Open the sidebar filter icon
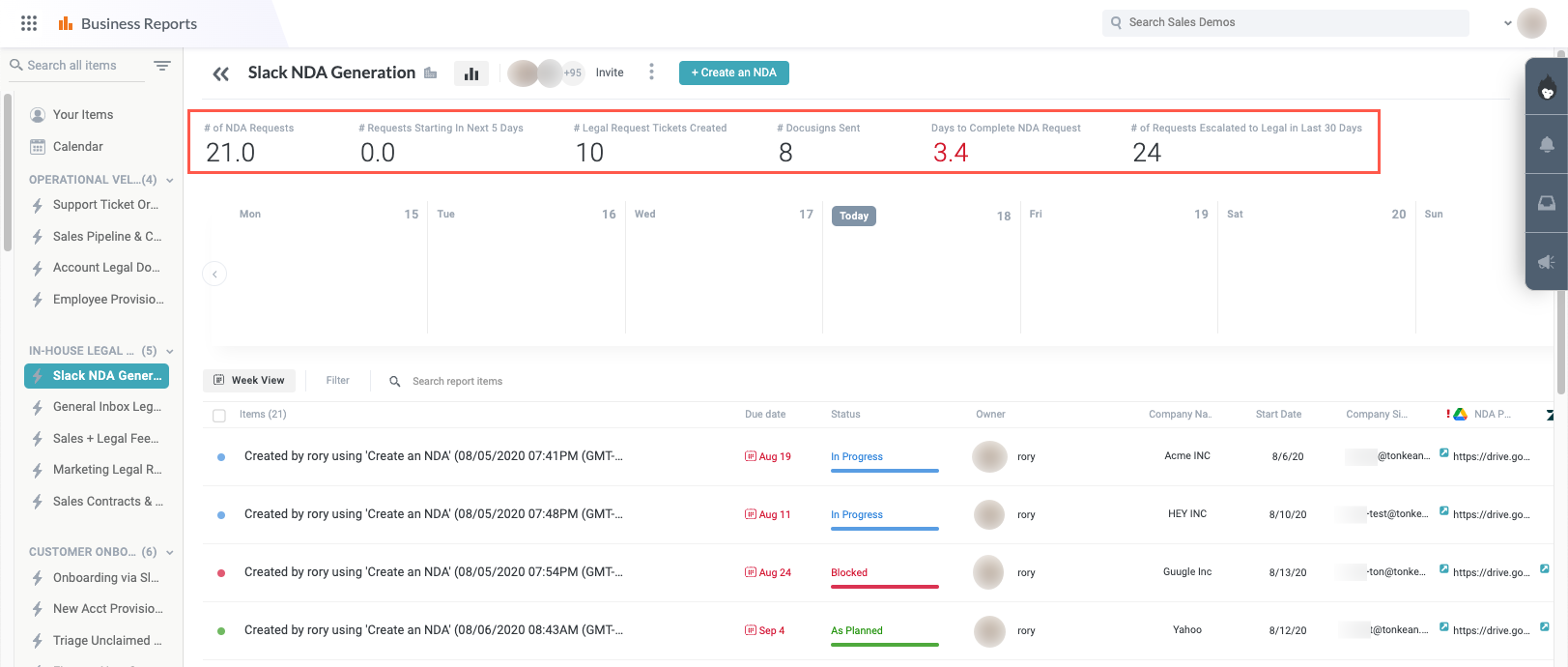Screen dimensions: 1568x667 pyautogui.click(x=162, y=66)
